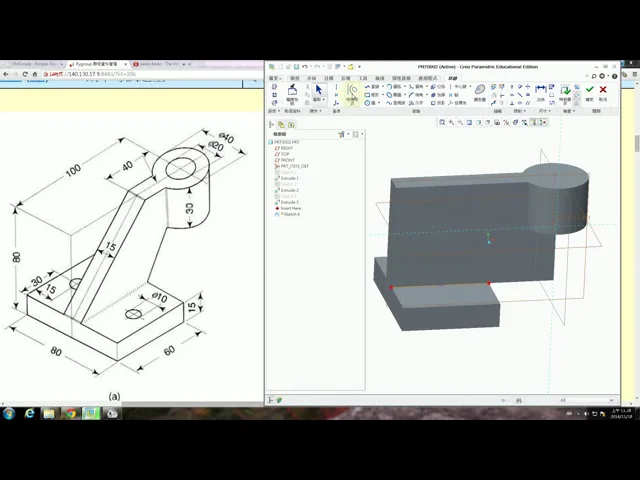
Task: Select the Arc sketch tool
Action: (393, 87)
